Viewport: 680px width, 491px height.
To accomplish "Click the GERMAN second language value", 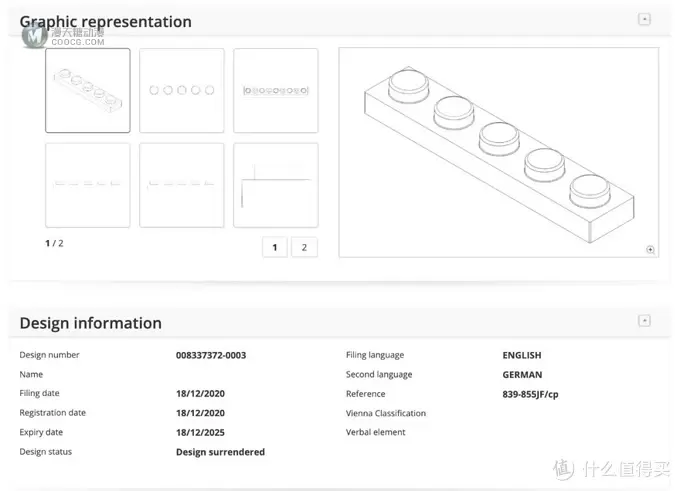I will [522, 375].
